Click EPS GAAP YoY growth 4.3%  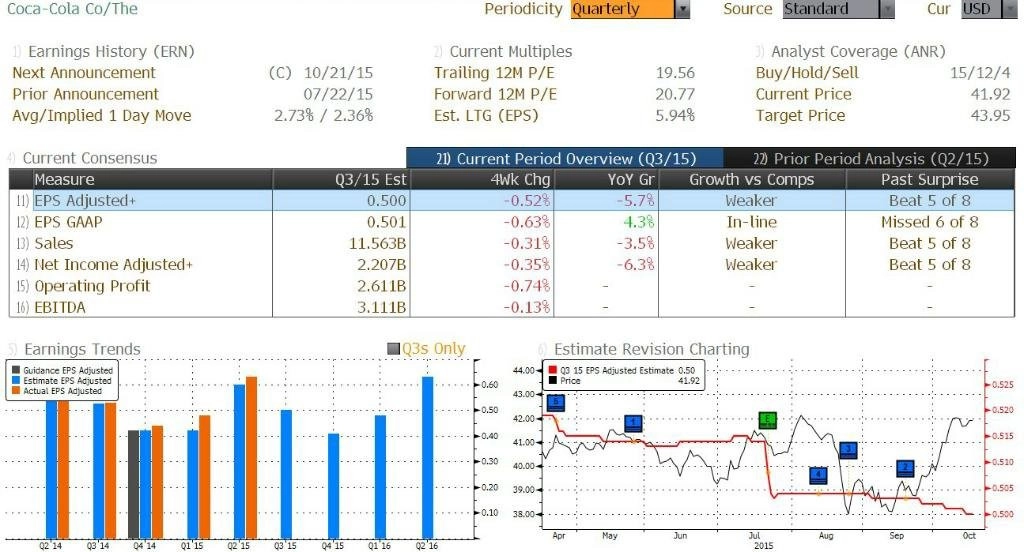(x=639, y=222)
